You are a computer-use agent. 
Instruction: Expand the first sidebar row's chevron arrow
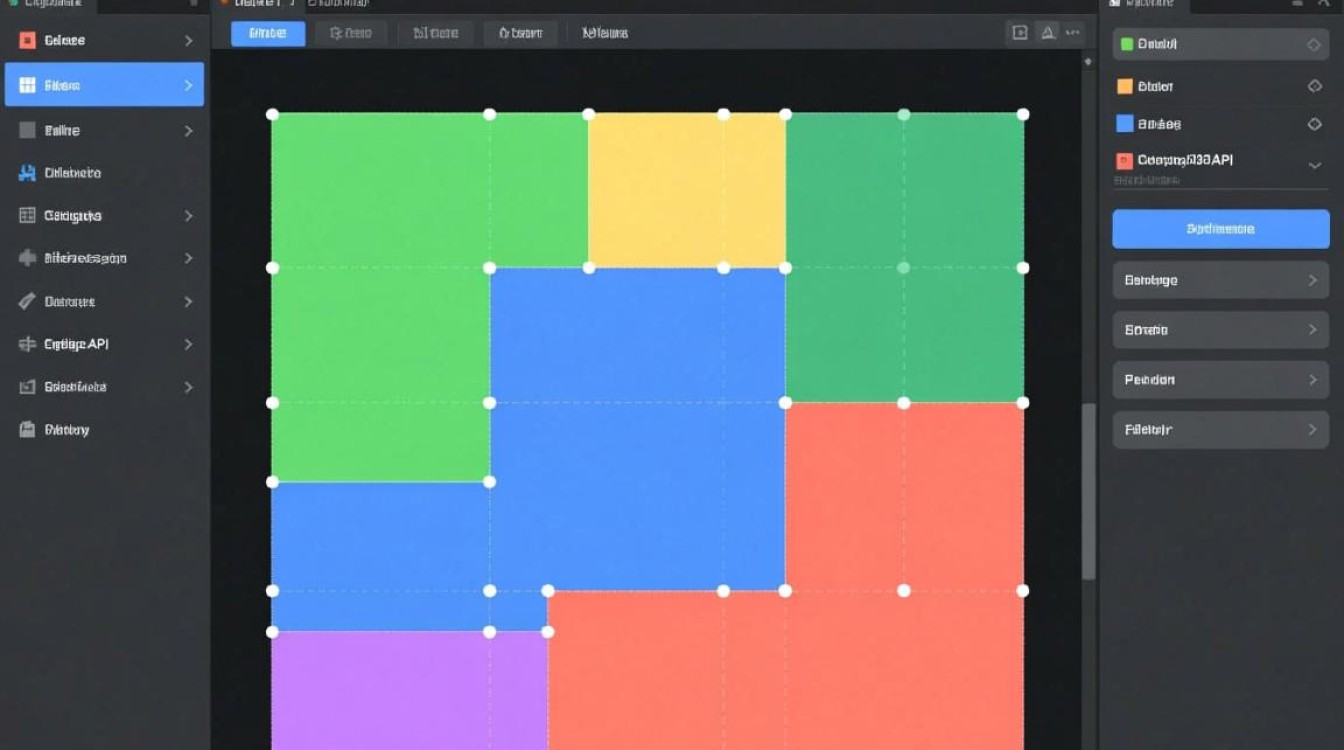pyautogui.click(x=188, y=41)
